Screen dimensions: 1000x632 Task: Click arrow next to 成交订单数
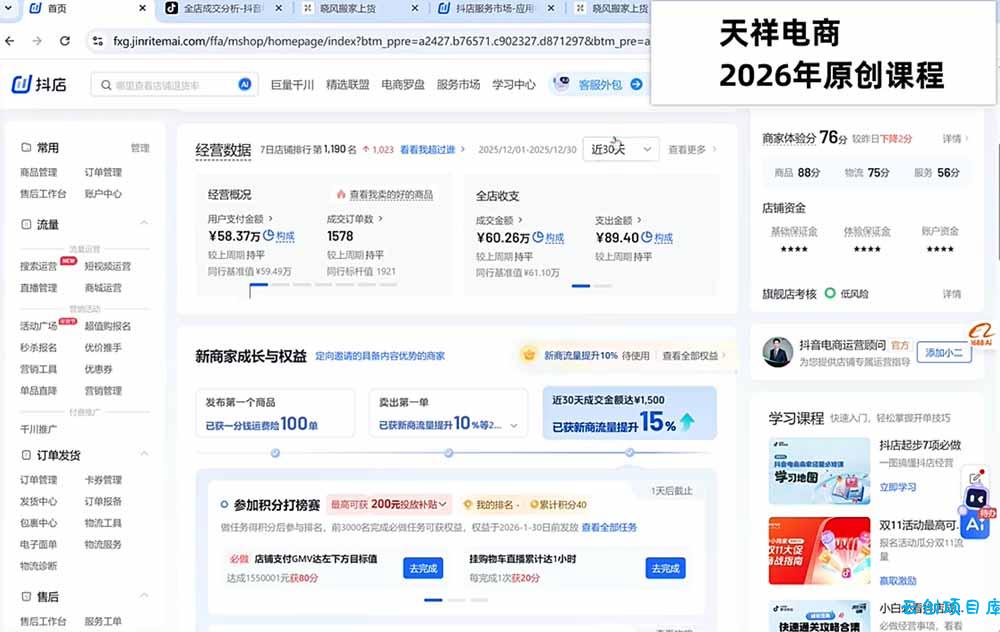pos(381,218)
